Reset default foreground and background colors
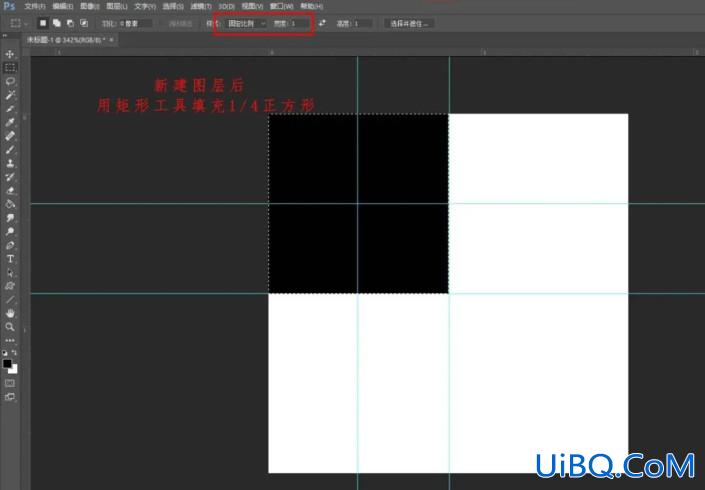Screen dimensions: 705x490 pyautogui.click(x=5, y=353)
